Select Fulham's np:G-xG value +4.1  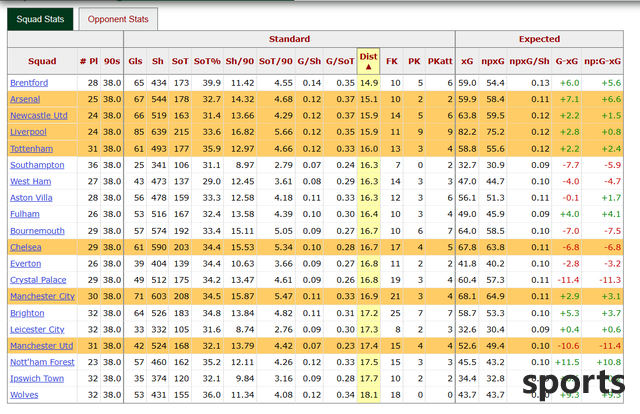click(x=611, y=214)
